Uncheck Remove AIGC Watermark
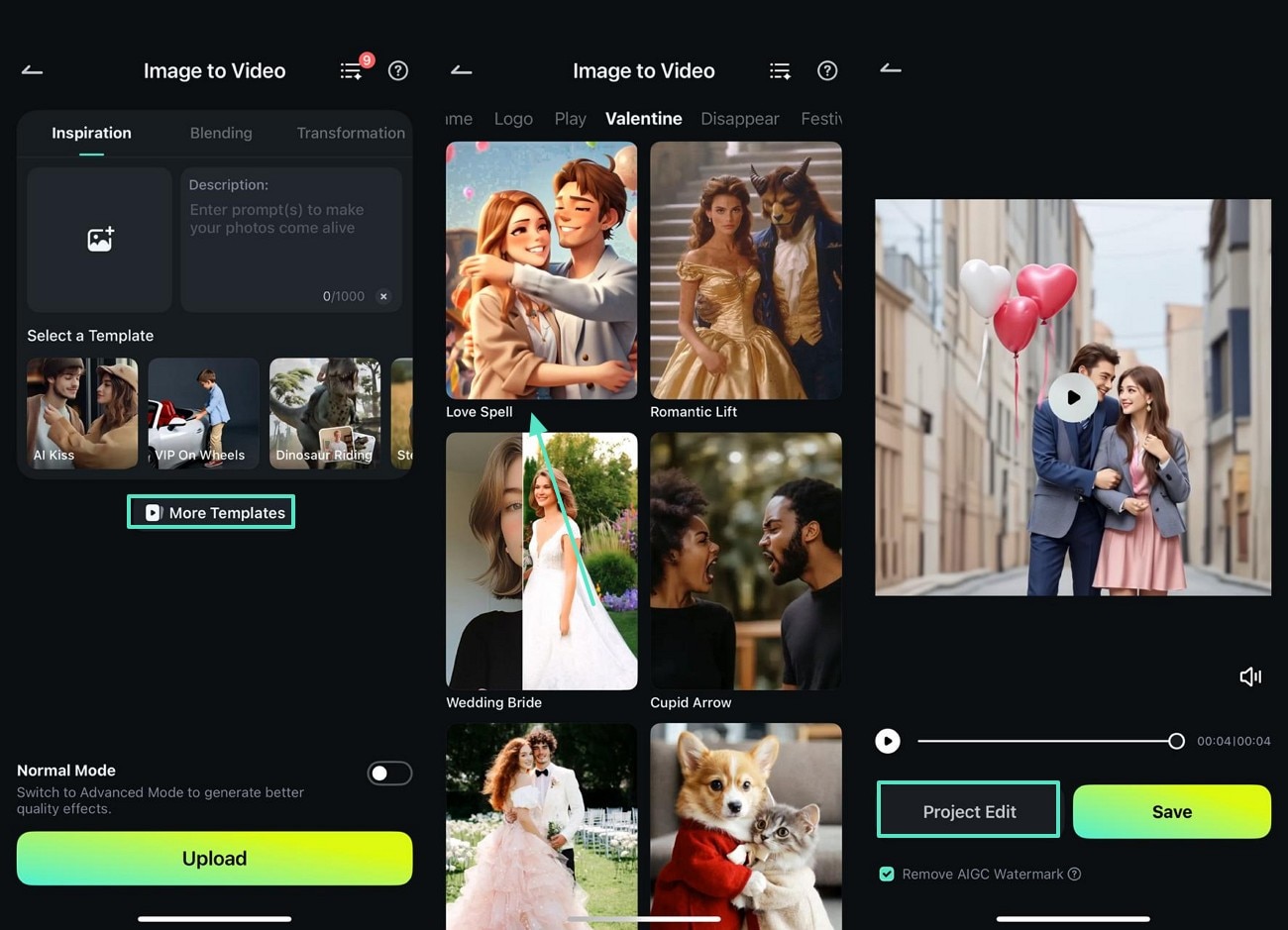 click(x=886, y=874)
